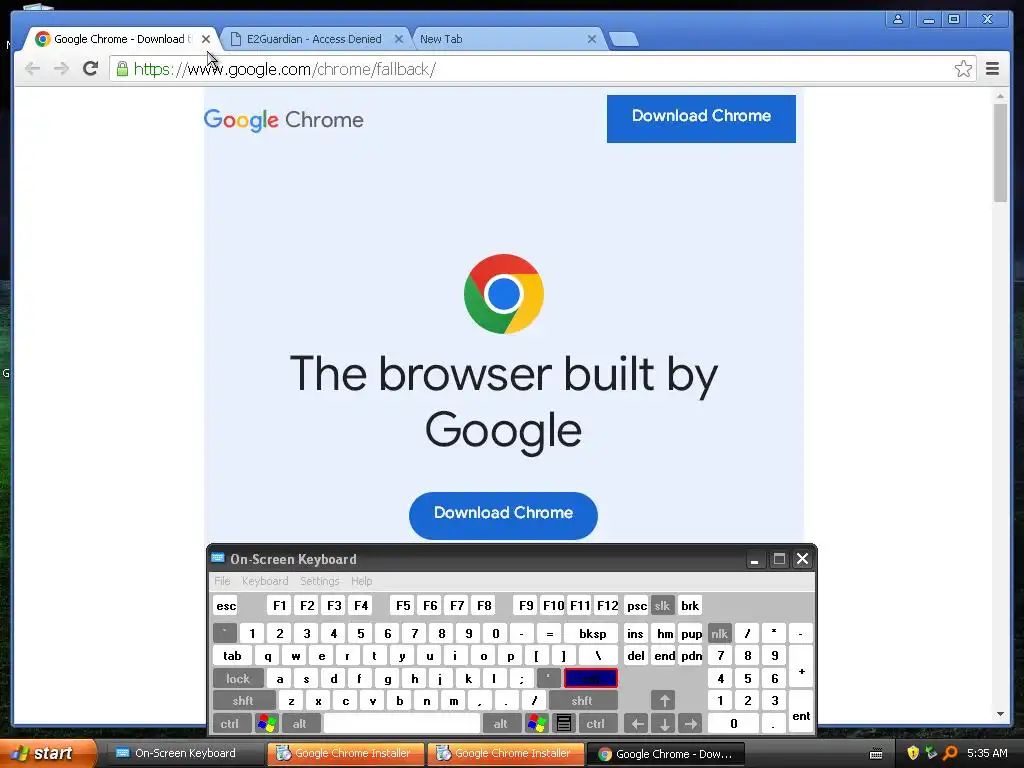The height and width of the screenshot is (768, 1024).
Task: Click the rounded Download Chrome button
Action: point(504,516)
